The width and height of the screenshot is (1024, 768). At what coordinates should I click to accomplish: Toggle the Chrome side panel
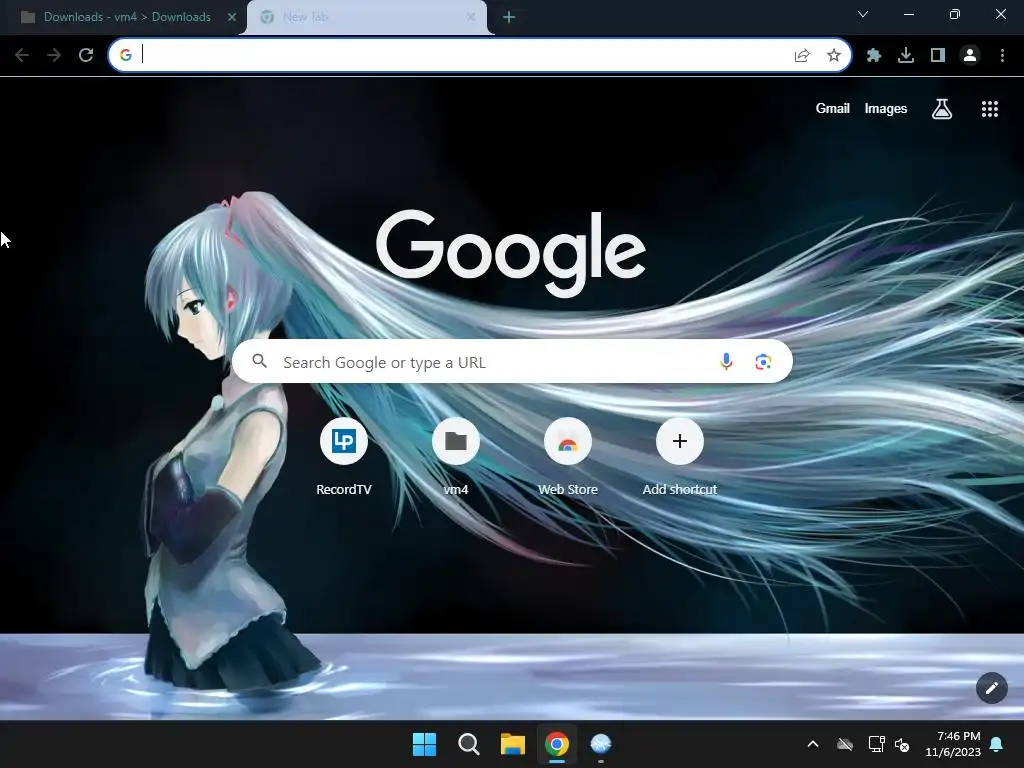pyautogui.click(x=938, y=56)
